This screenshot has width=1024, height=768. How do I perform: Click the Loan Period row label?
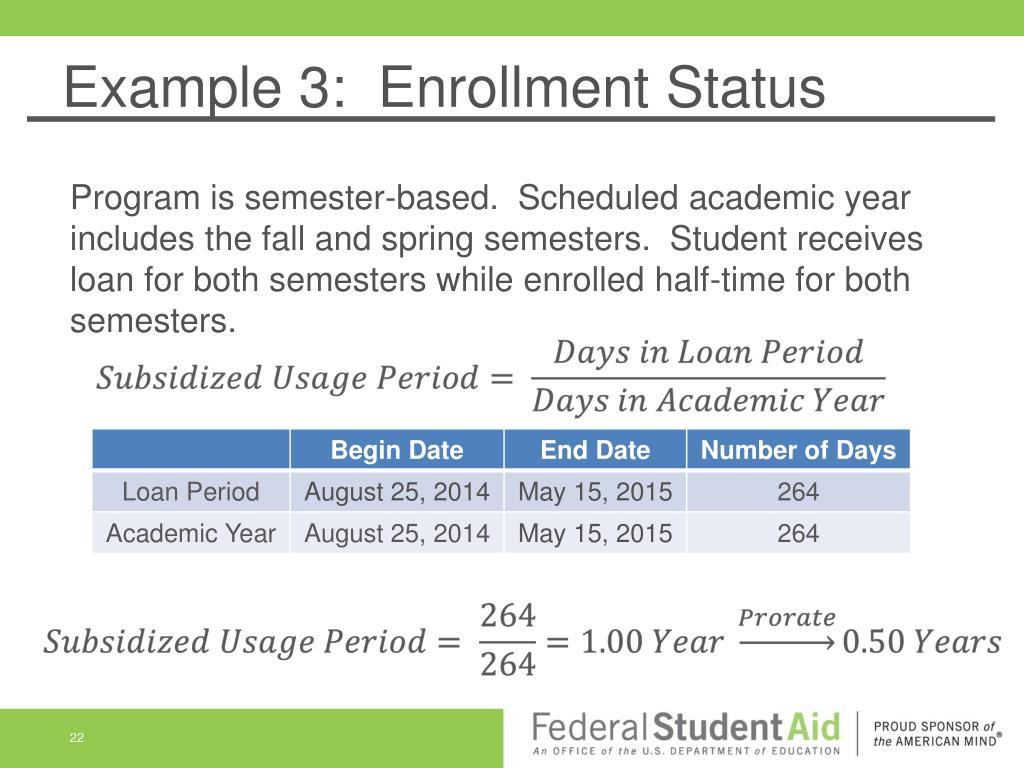pos(191,491)
